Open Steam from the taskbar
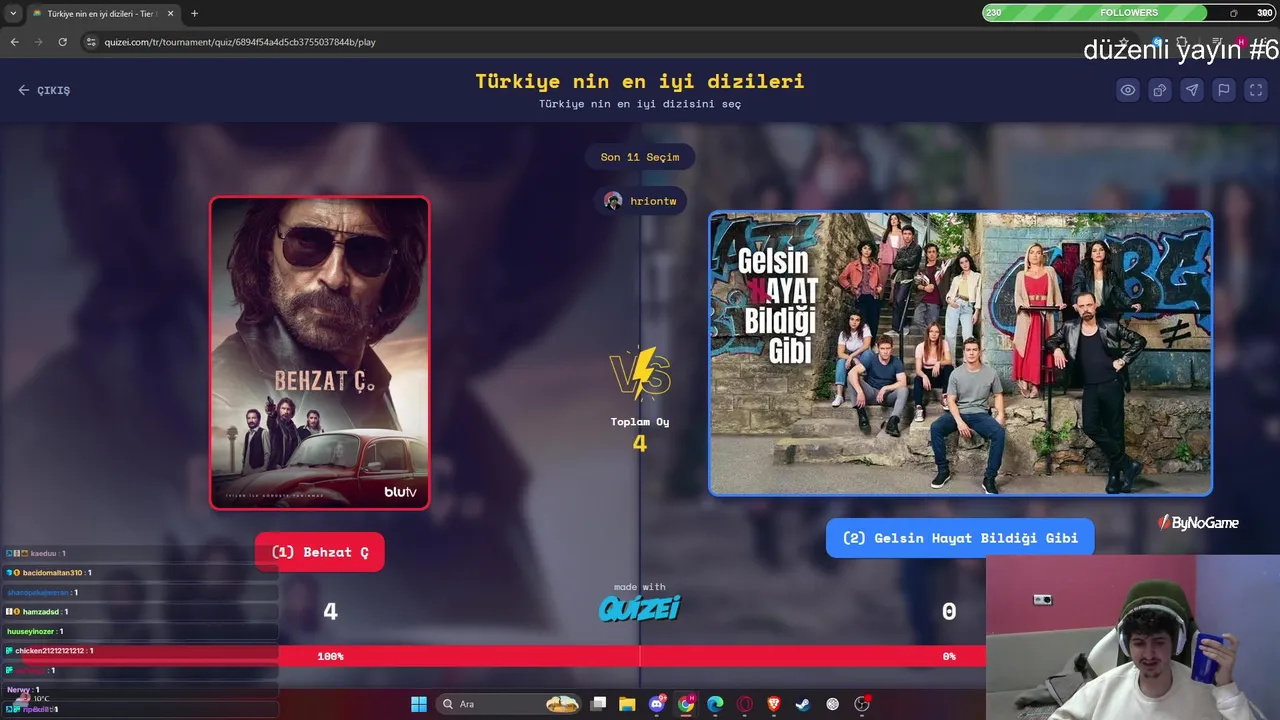 click(x=803, y=704)
